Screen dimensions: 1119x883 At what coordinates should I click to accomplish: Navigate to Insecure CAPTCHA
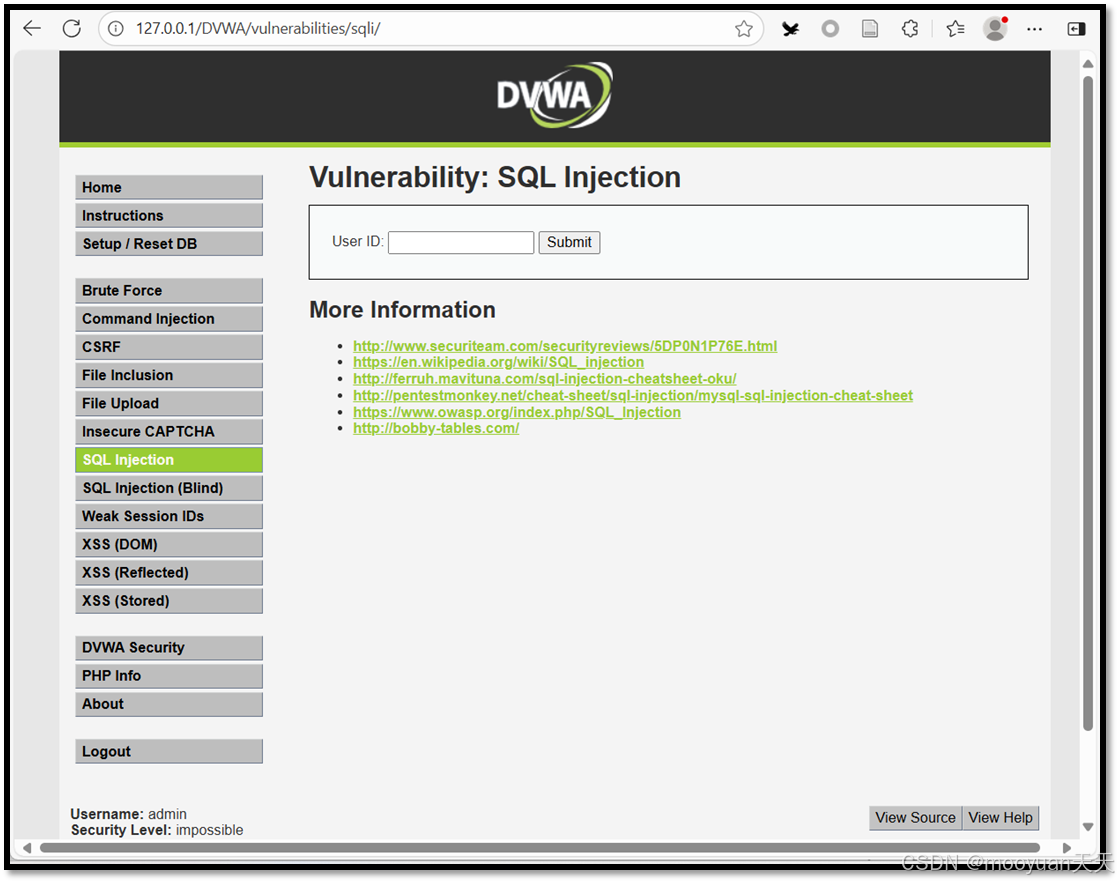coord(169,431)
